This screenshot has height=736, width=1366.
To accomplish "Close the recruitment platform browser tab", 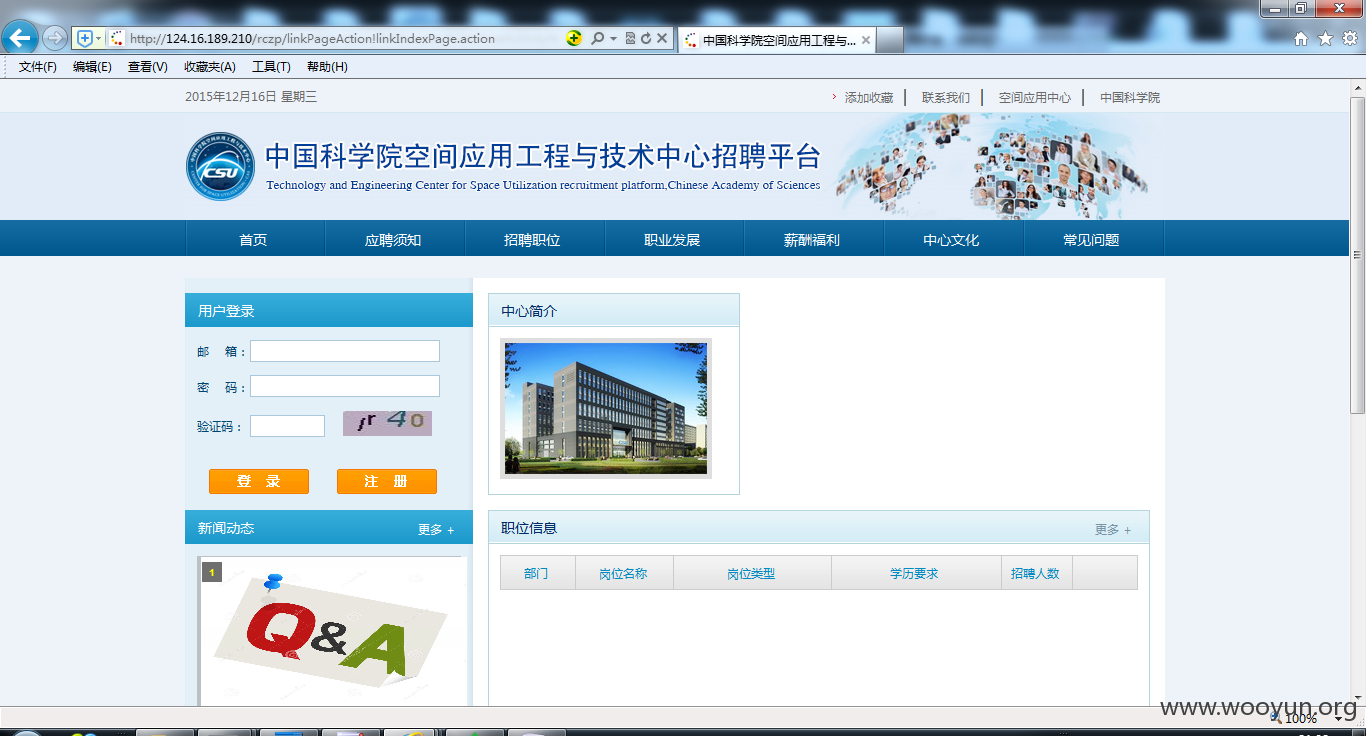I will (x=866, y=40).
